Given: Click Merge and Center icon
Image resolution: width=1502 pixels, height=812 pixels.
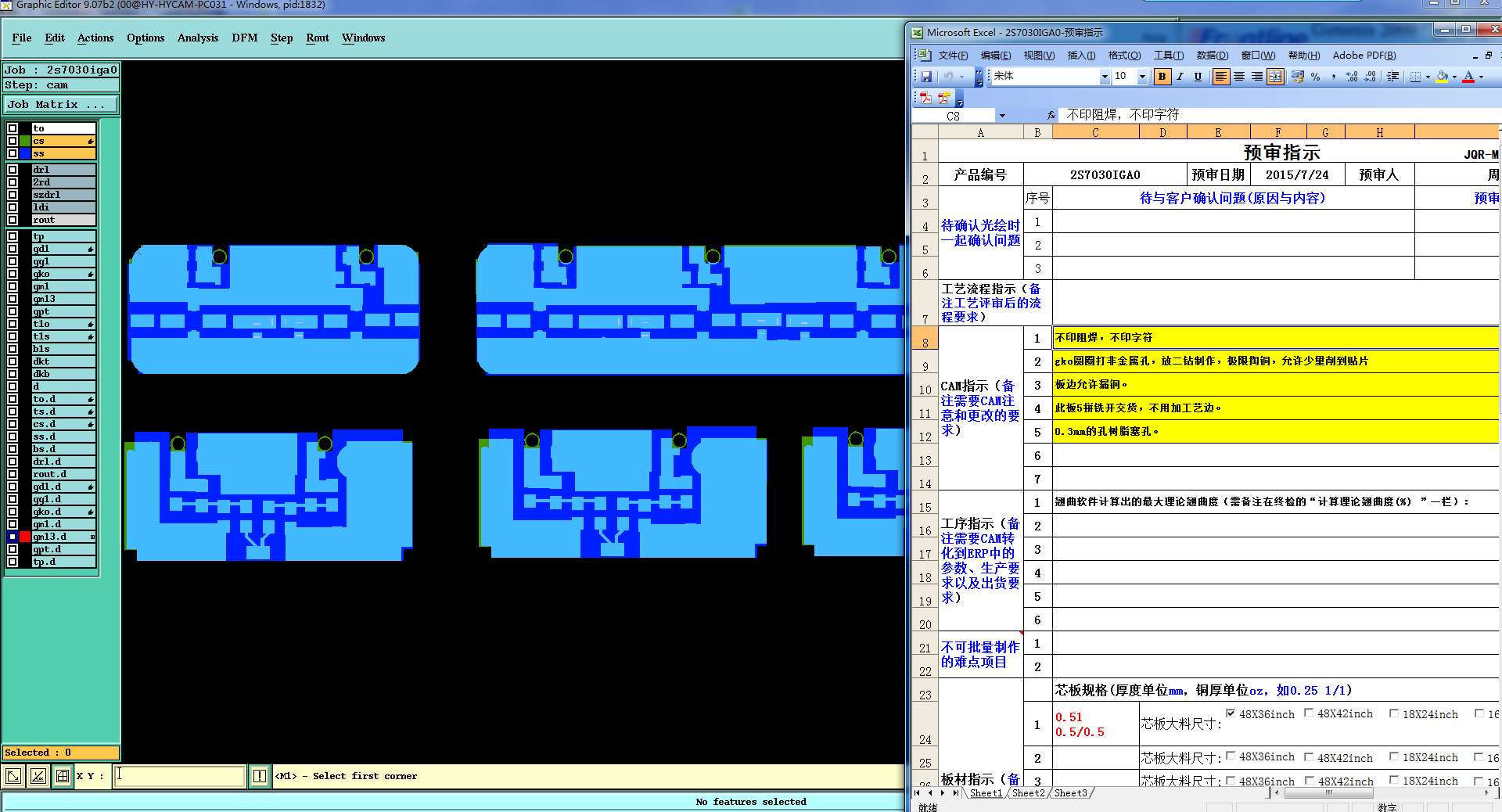Looking at the screenshot, I should pyautogui.click(x=1275, y=77).
